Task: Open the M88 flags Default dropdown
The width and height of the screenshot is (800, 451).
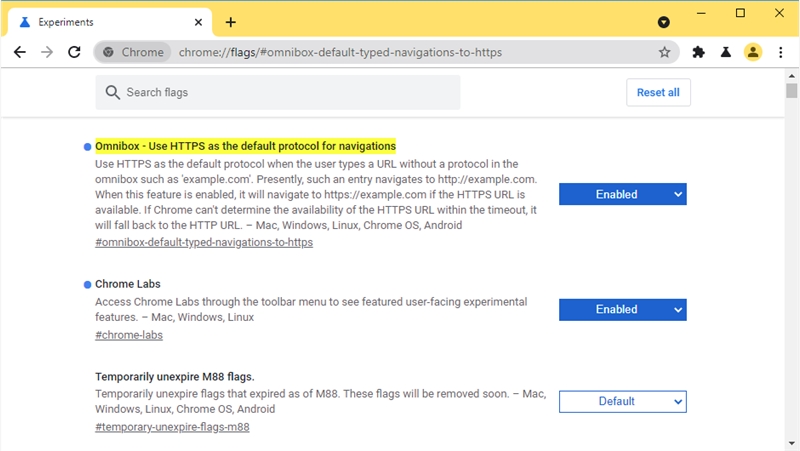Action: pyautogui.click(x=622, y=401)
